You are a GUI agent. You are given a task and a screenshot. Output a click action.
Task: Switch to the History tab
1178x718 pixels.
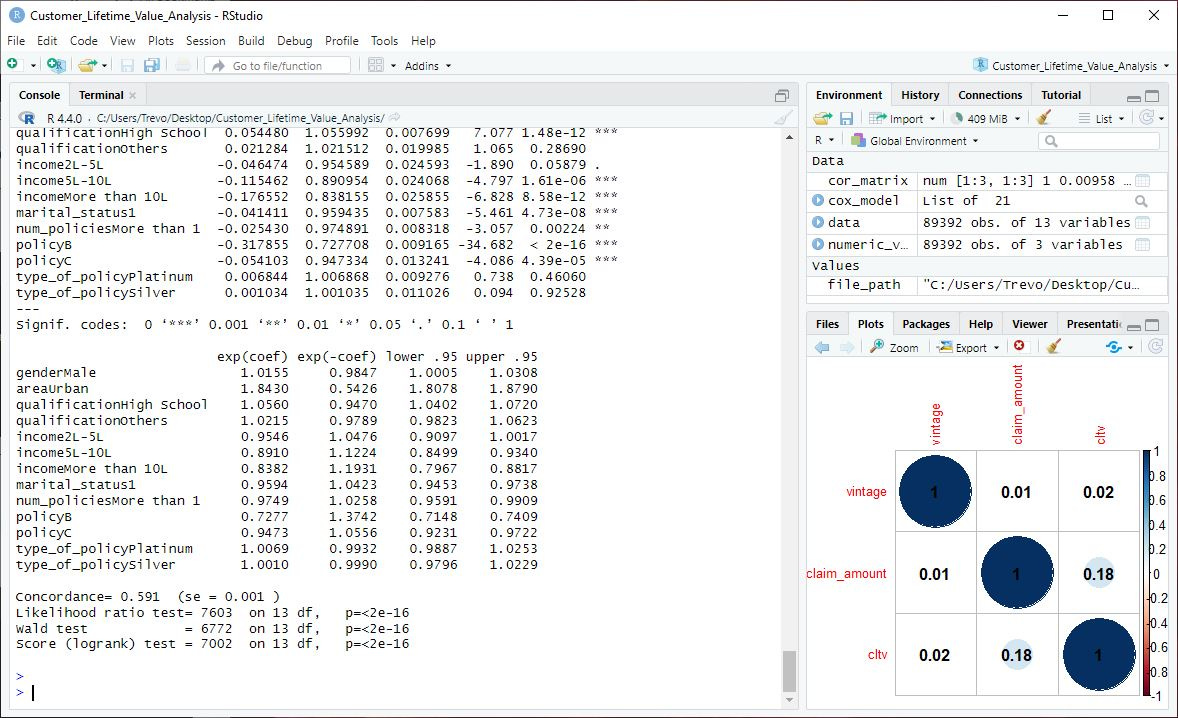(920, 95)
